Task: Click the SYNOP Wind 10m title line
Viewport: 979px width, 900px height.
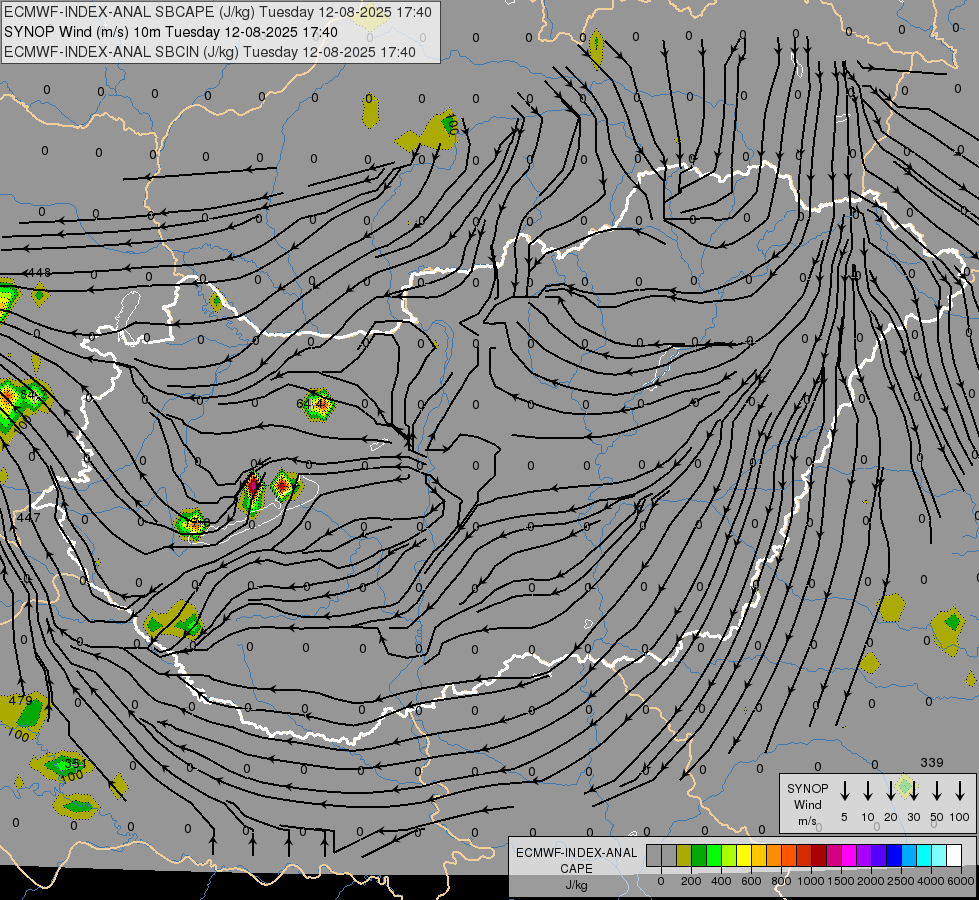Action: click(170, 32)
